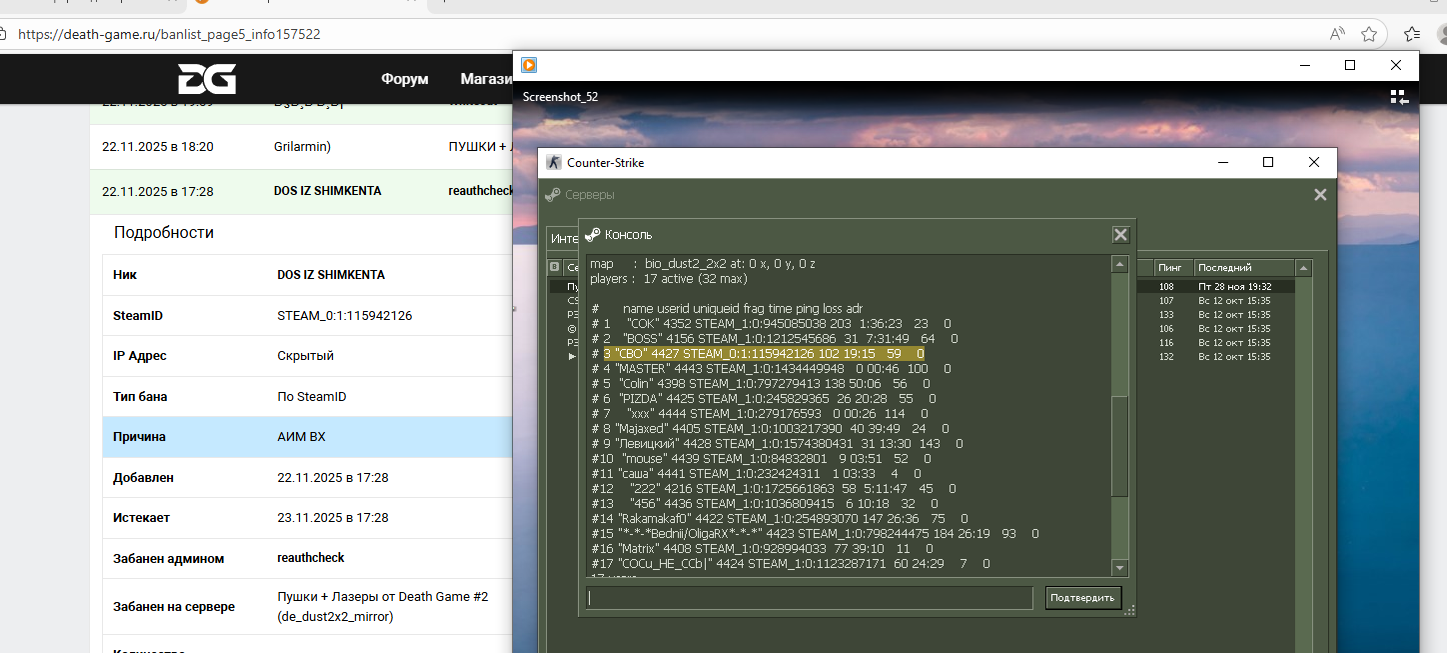Click the mini-view icon beside Screenshot_52
Viewport: 1447px width, 653px height.
pyautogui.click(x=1398, y=97)
